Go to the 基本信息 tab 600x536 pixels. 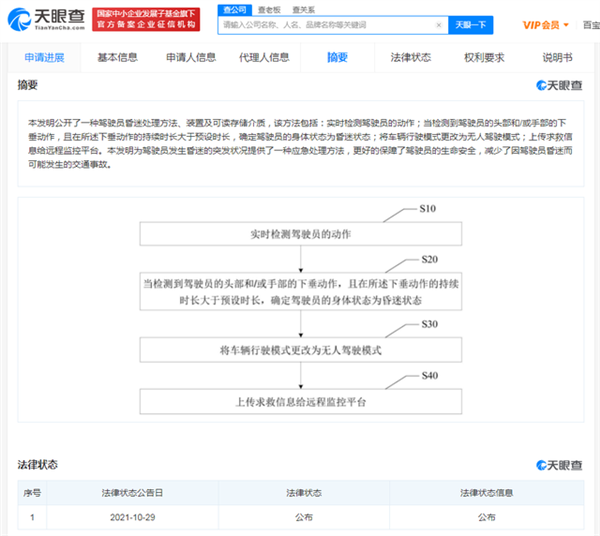(x=118, y=58)
